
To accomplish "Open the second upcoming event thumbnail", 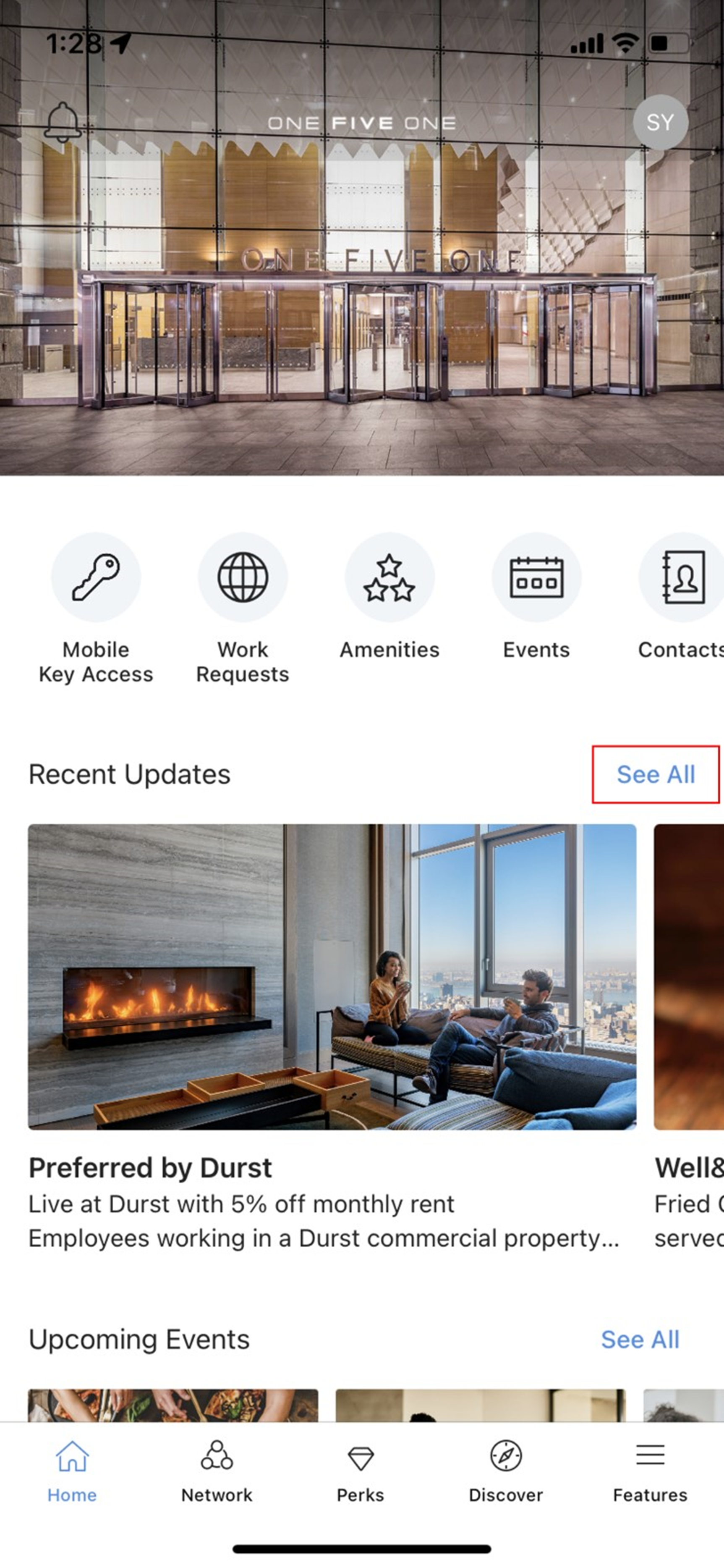I will tap(480, 1405).
